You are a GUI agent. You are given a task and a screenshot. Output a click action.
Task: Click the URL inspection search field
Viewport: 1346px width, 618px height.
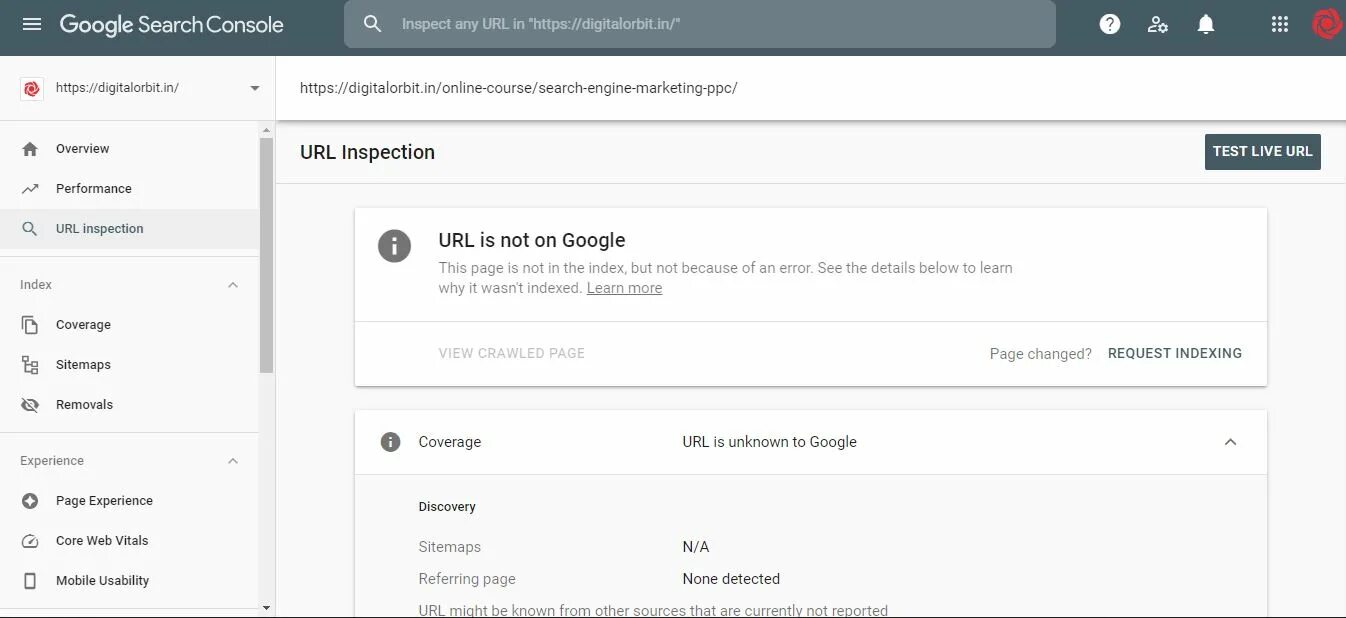[x=700, y=24]
